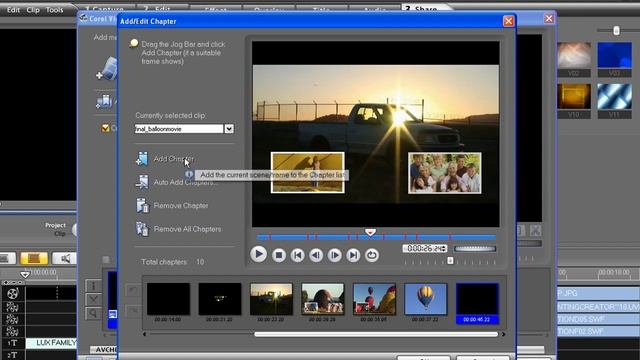
Task: Click the Remove All Chapters text label
Action: [x=187, y=229]
